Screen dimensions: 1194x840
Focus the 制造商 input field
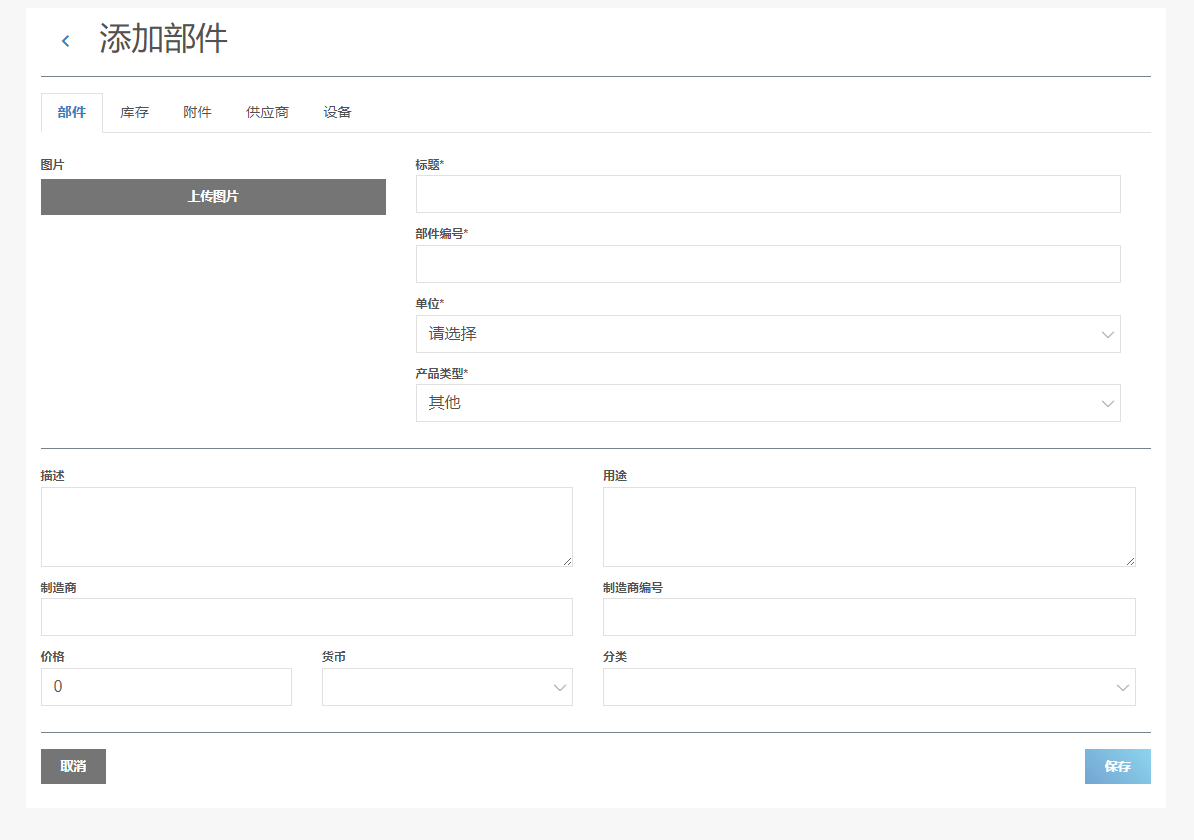(306, 617)
